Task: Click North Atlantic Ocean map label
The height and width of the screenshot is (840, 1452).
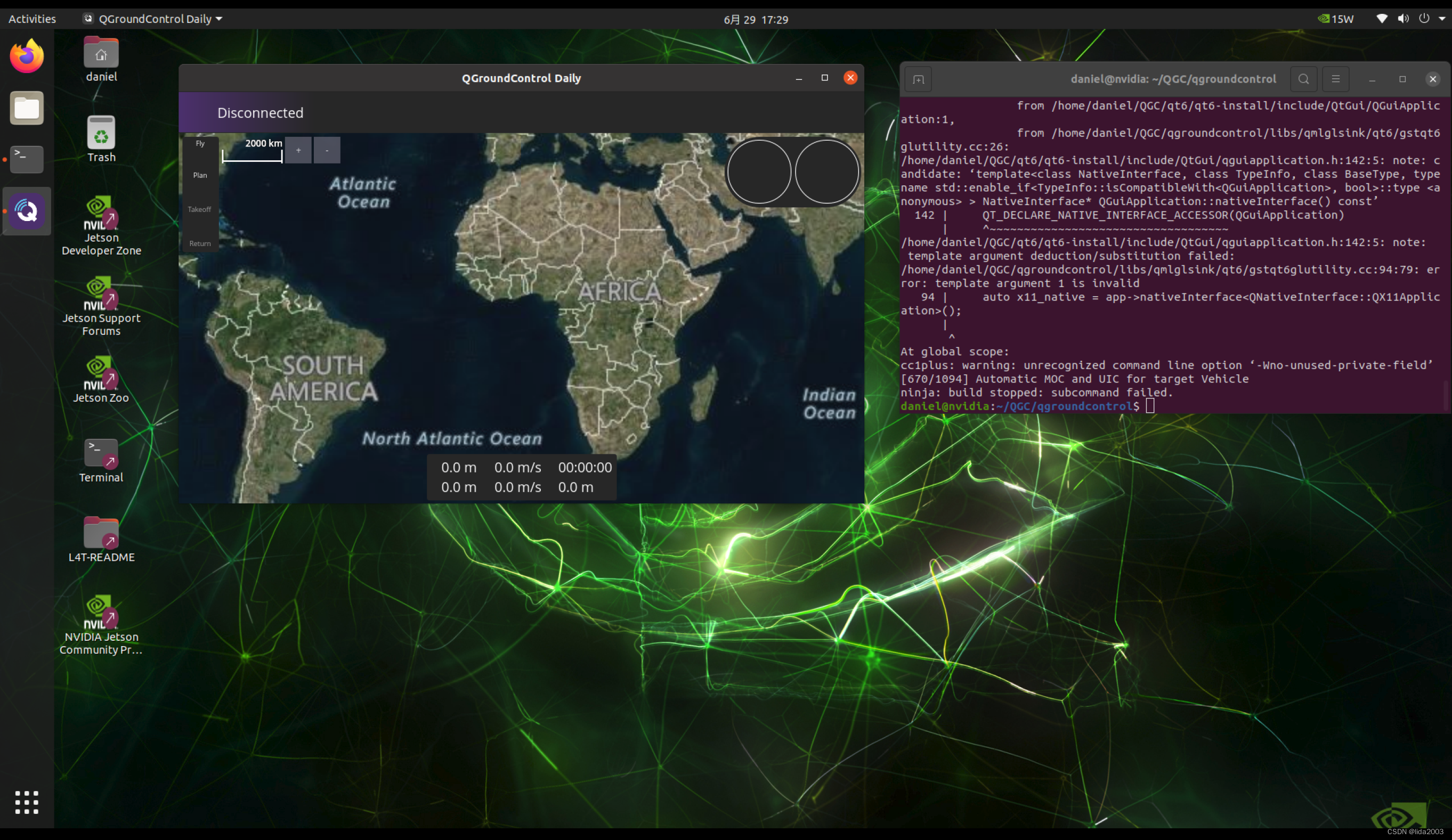Action: click(452, 438)
